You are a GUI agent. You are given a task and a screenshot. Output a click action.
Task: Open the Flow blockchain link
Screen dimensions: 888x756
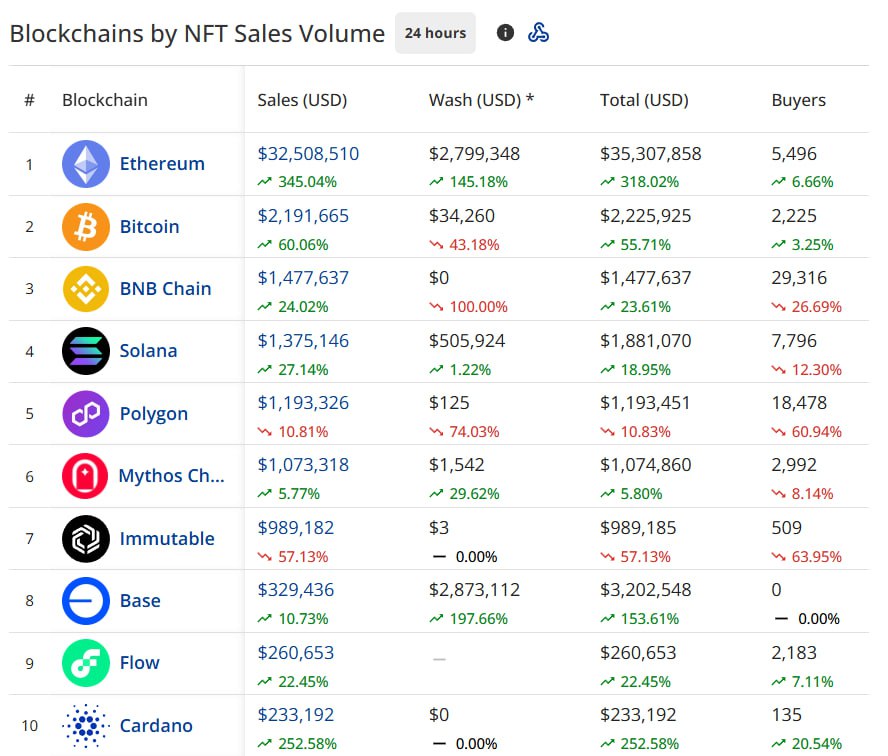(x=139, y=663)
